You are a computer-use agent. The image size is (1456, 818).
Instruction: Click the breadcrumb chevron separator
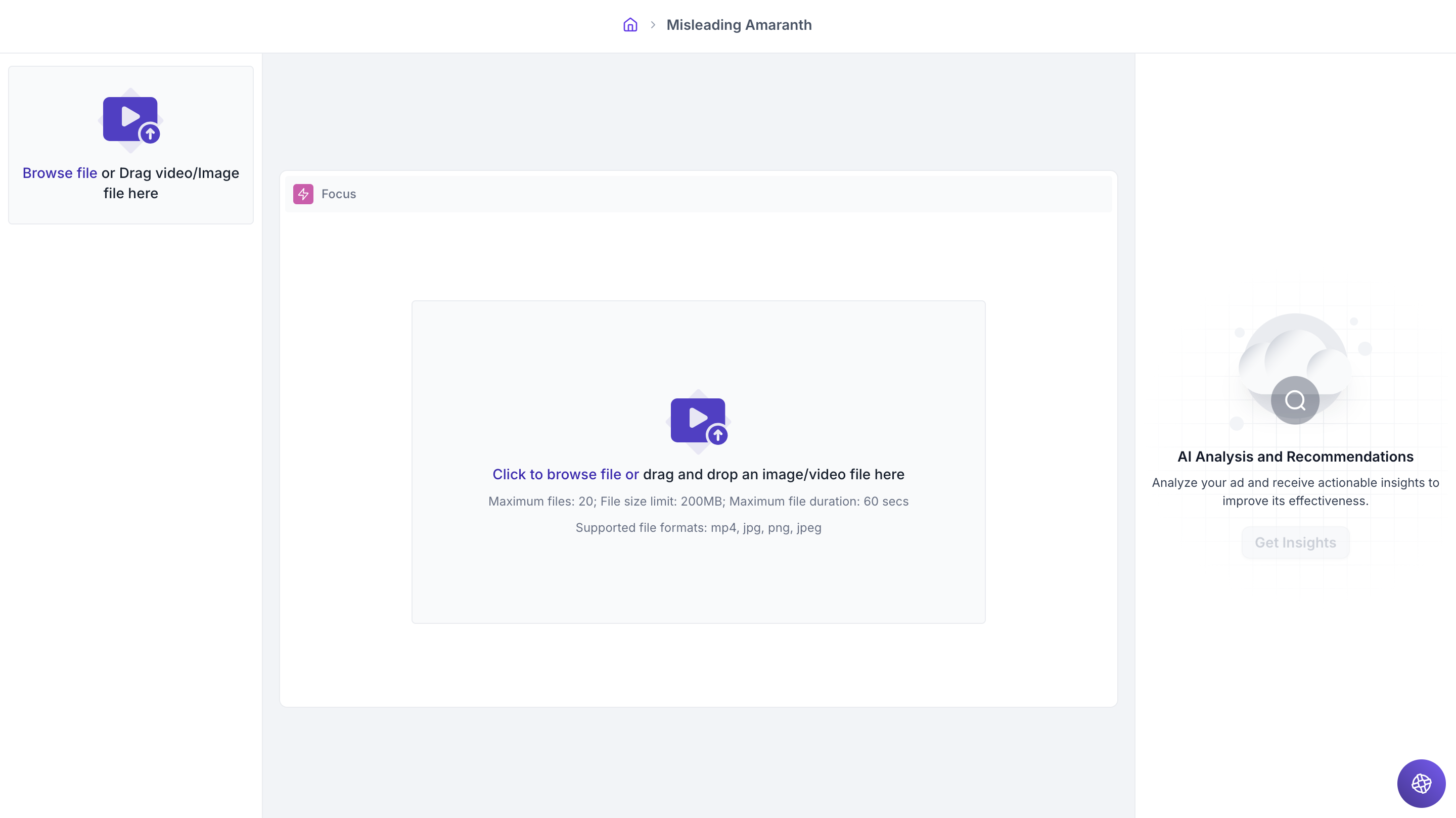tap(653, 25)
